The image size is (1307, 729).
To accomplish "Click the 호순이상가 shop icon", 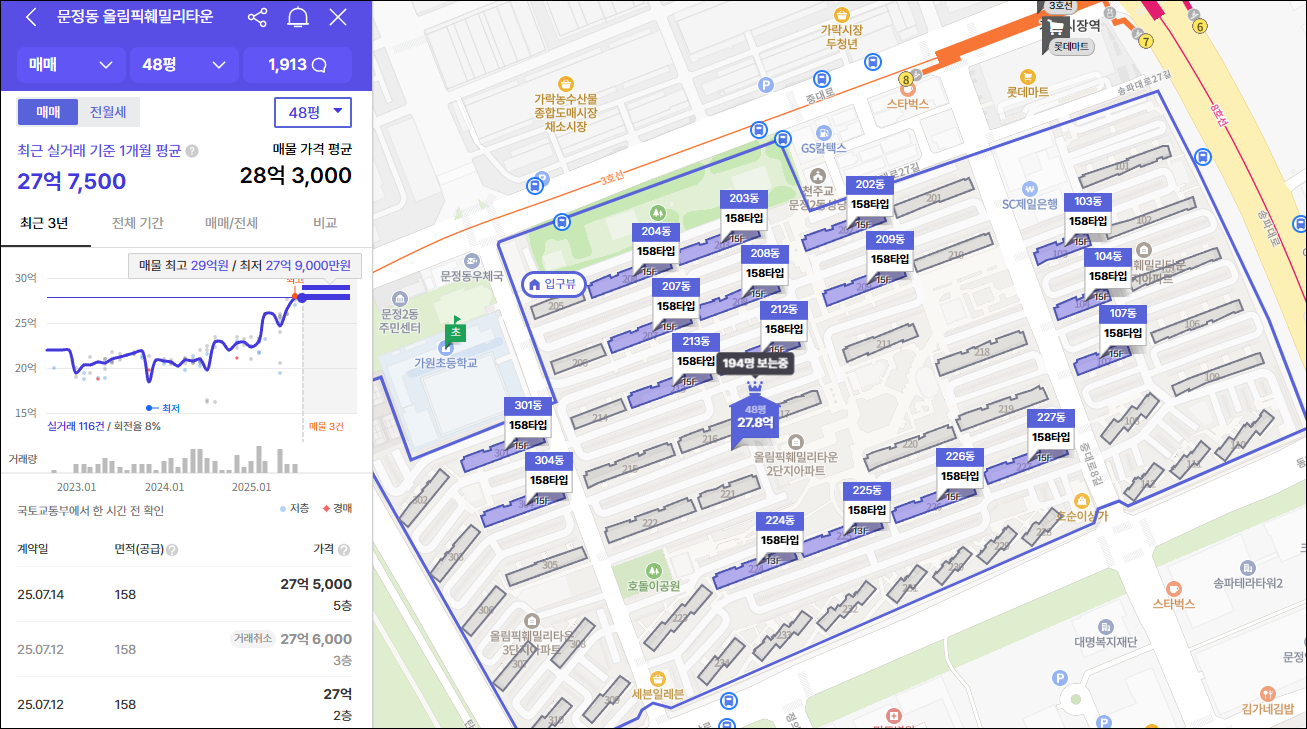I will (x=1080, y=500).
